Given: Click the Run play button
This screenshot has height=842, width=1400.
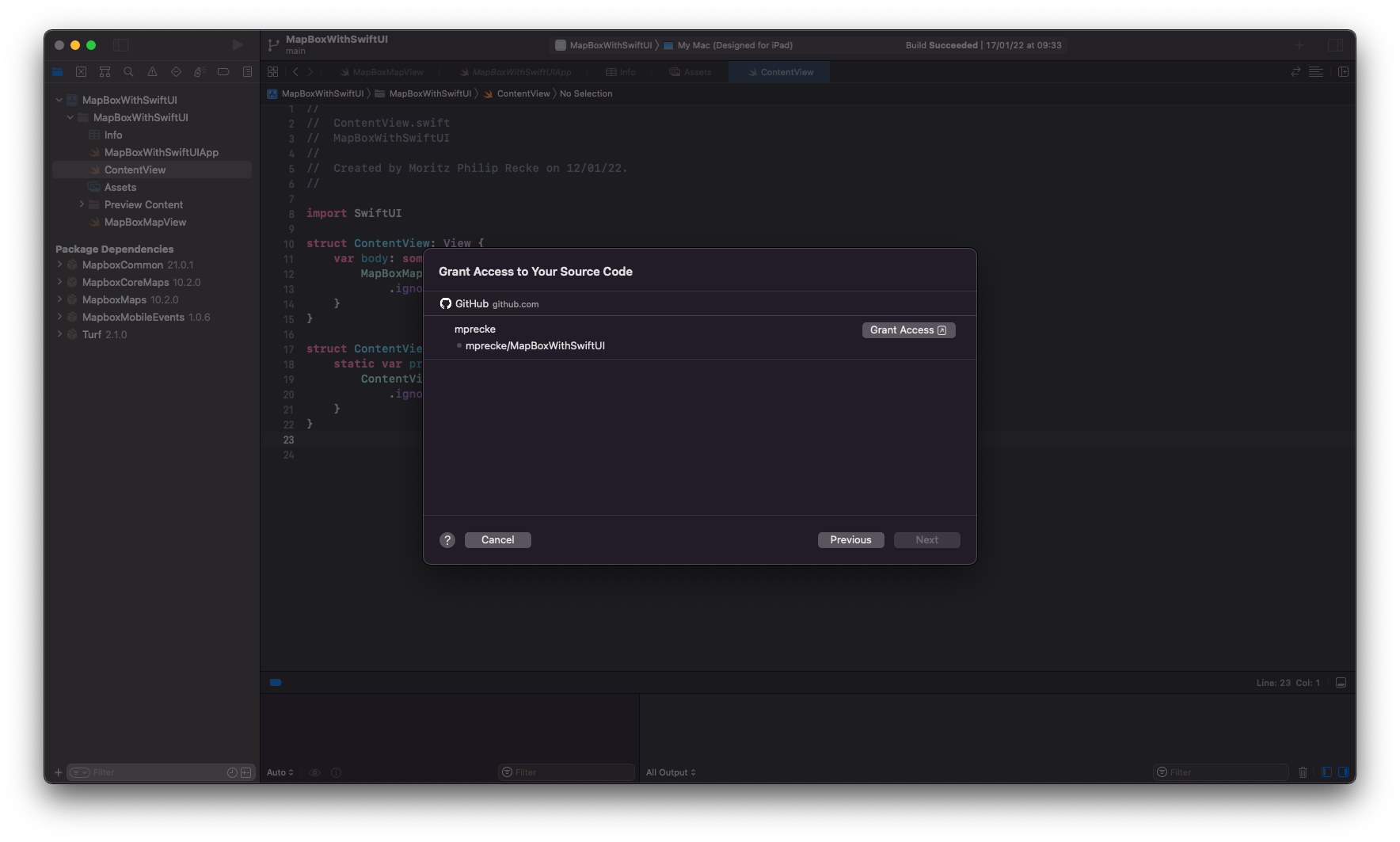Looking at the screenshot, I should point(237,45).
